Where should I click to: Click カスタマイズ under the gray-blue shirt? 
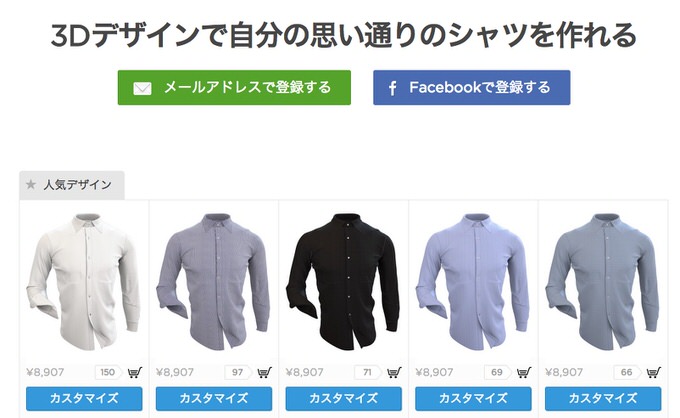tap(603, 398)
